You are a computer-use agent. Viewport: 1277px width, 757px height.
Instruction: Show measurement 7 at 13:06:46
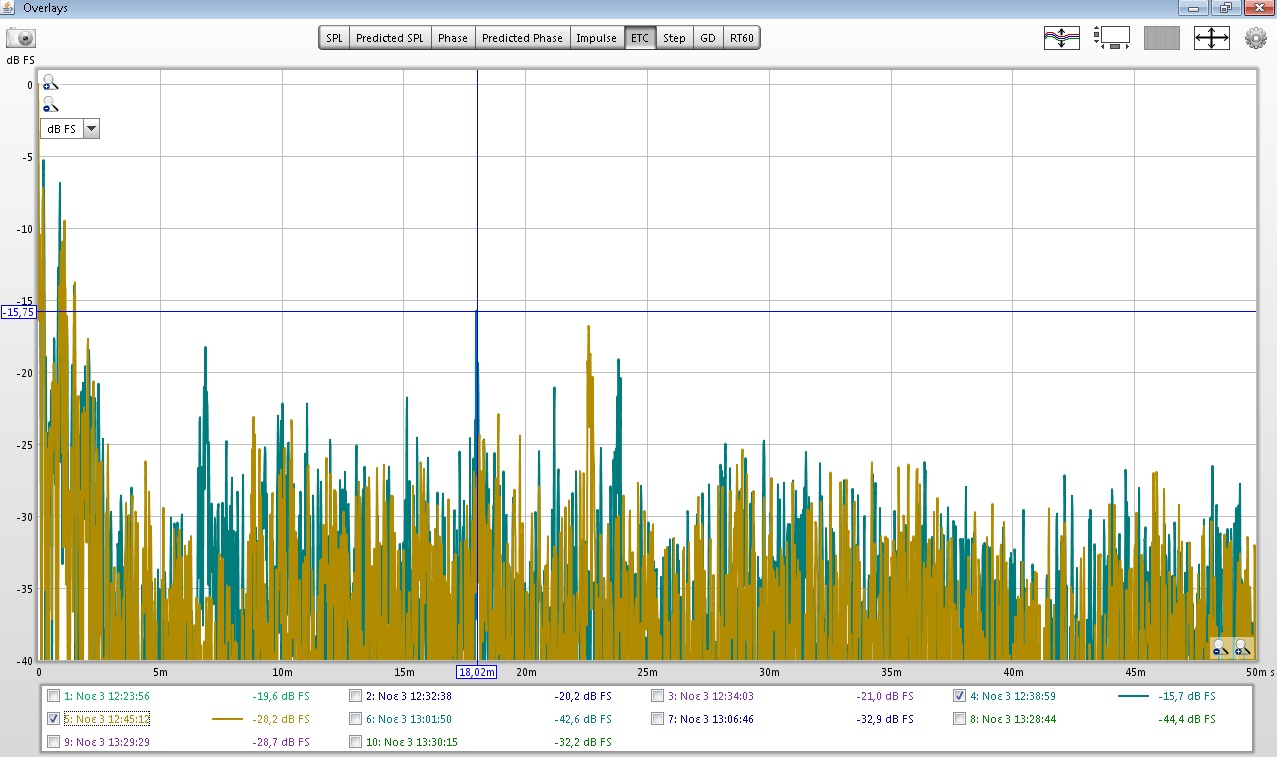[658, 719]
